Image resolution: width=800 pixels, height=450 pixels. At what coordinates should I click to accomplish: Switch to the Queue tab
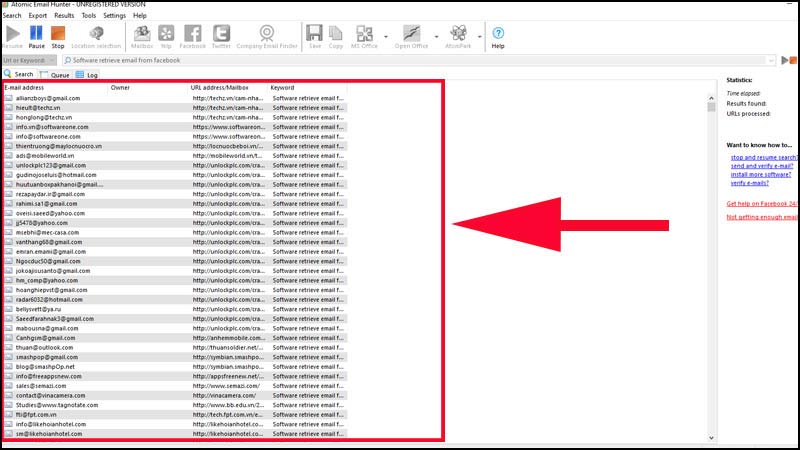[x=55, y=74]
